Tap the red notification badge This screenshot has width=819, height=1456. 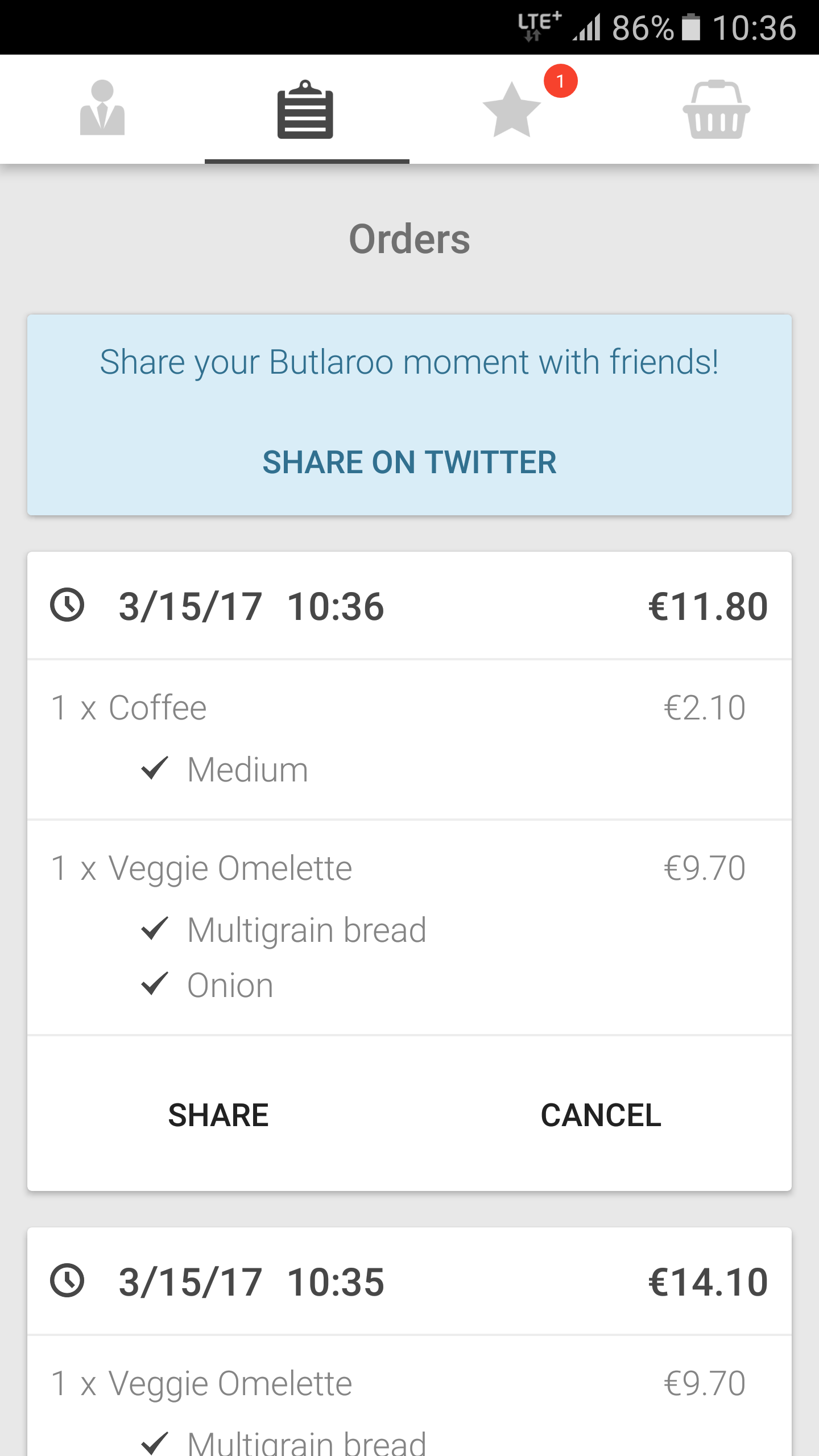tap(560, 81)
